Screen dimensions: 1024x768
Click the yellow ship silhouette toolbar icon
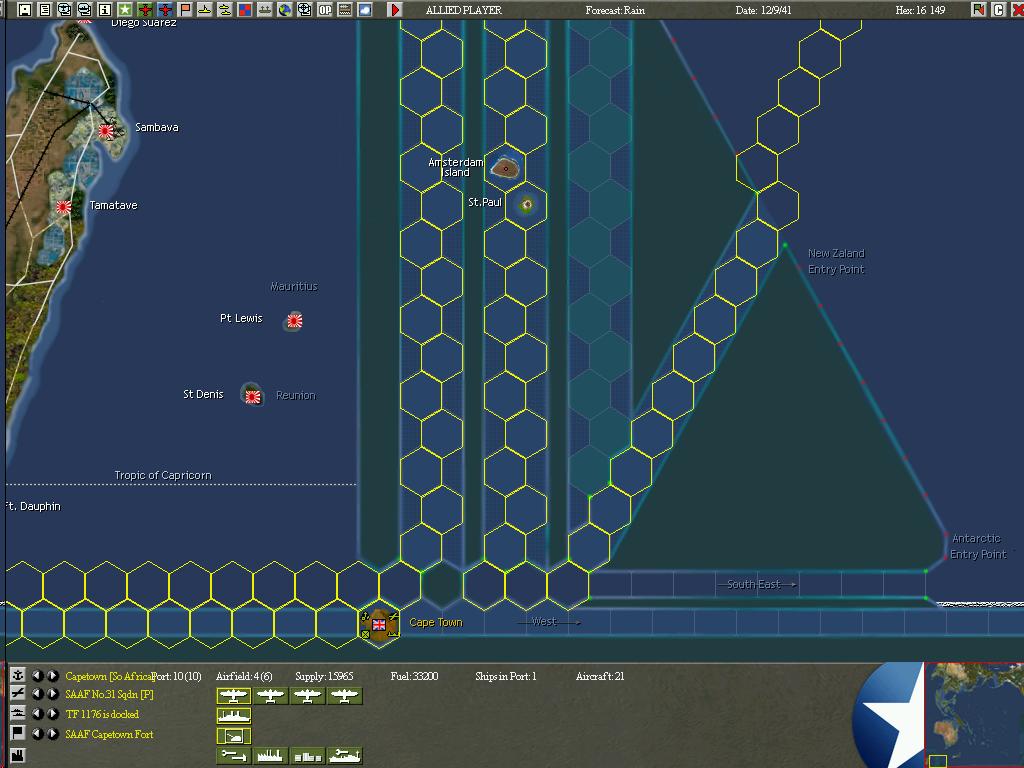click(x=204, y=10)
